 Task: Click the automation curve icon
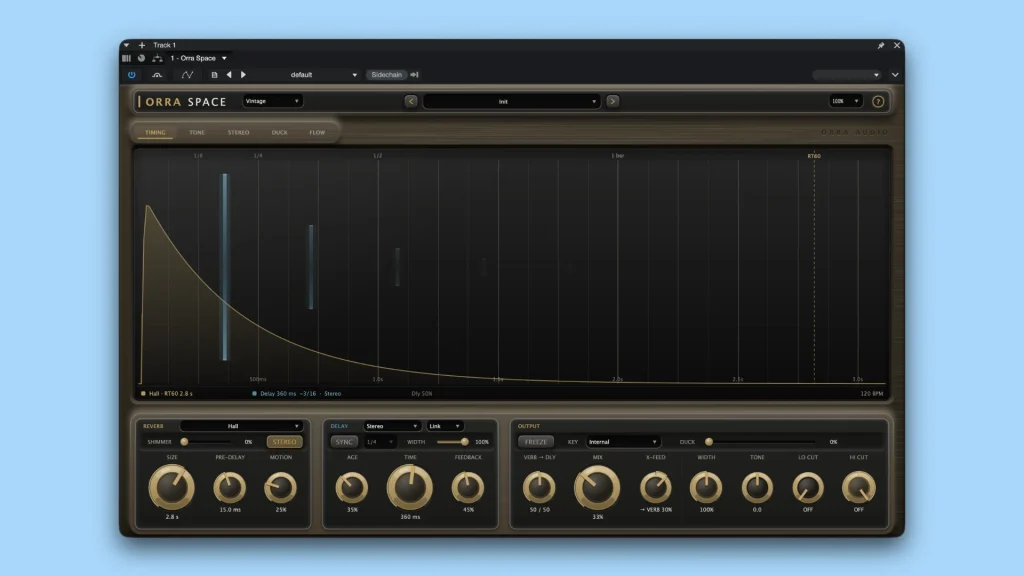click(x=187, y=75)
